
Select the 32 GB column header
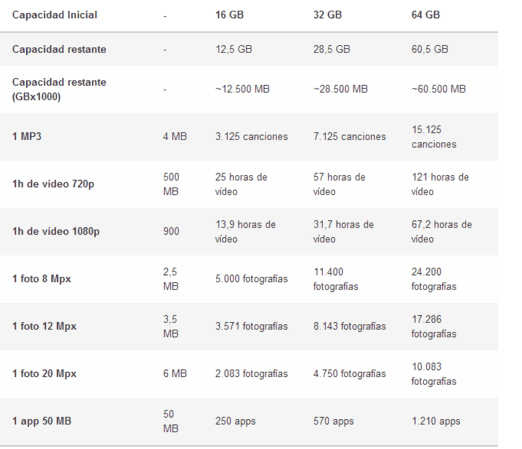click(327, 15)
